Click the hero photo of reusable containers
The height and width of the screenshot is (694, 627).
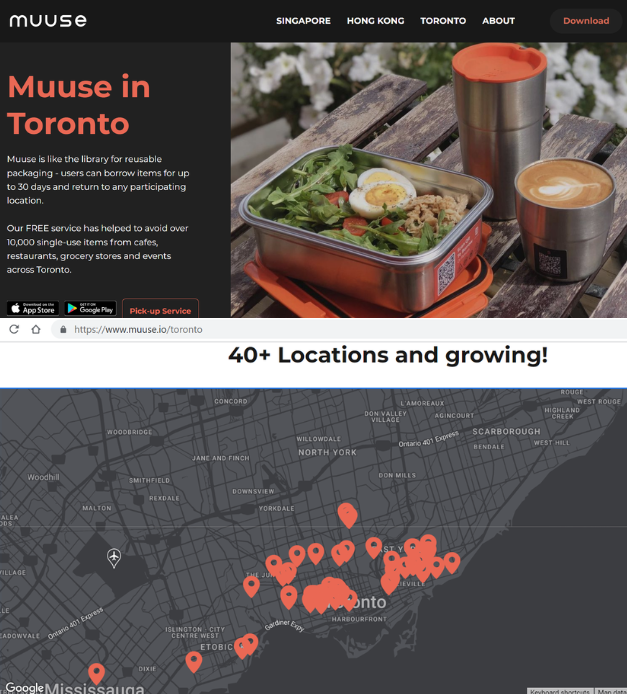tap(428, 180)
